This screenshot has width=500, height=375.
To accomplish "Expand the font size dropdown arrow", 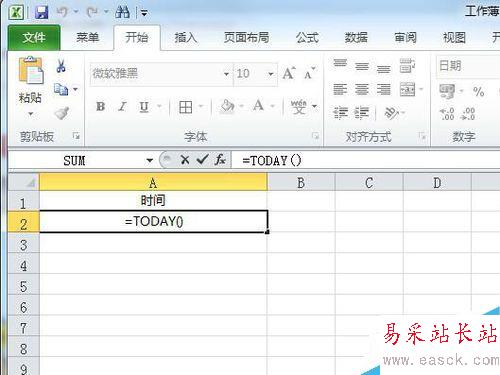I will pyautogui.click(x=271, y=74).
